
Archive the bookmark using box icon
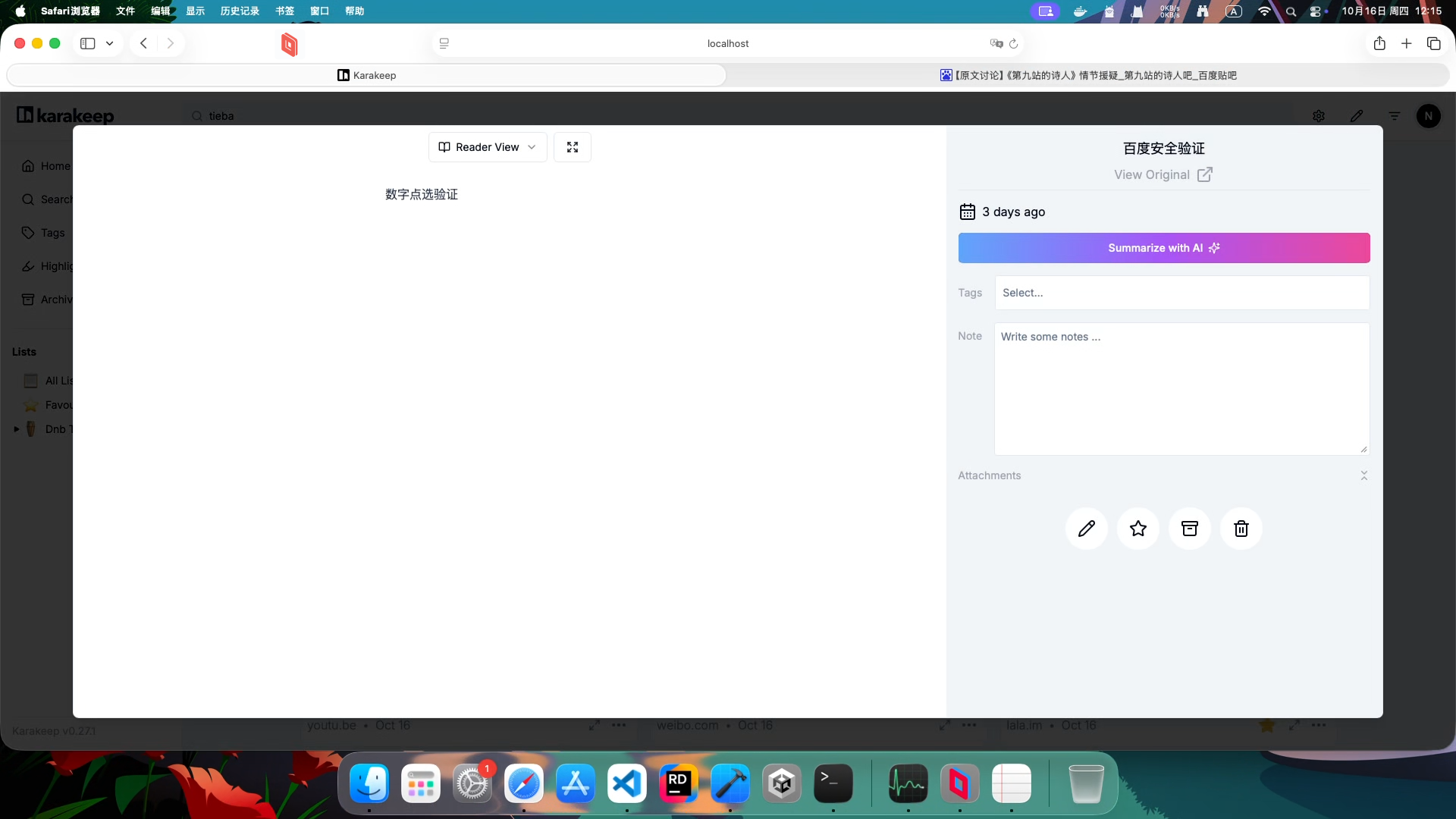[1189, 529]
